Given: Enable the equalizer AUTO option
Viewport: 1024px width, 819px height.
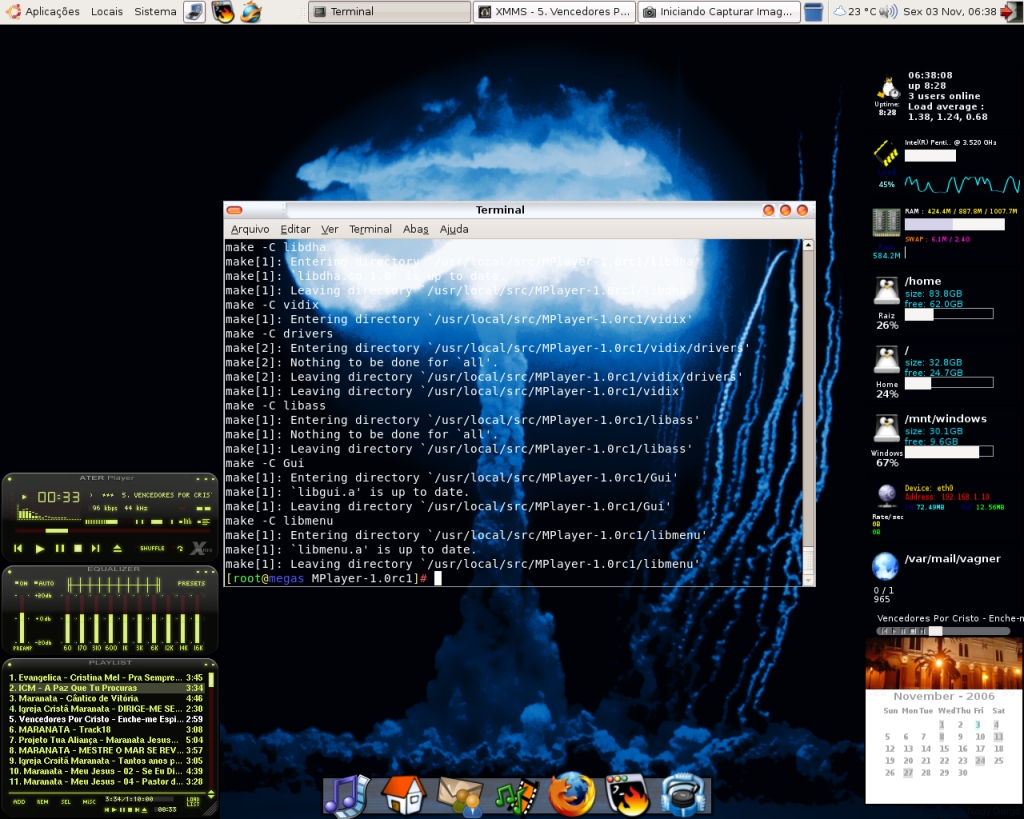Looking at the screenshot, I should tap(43, 583).
